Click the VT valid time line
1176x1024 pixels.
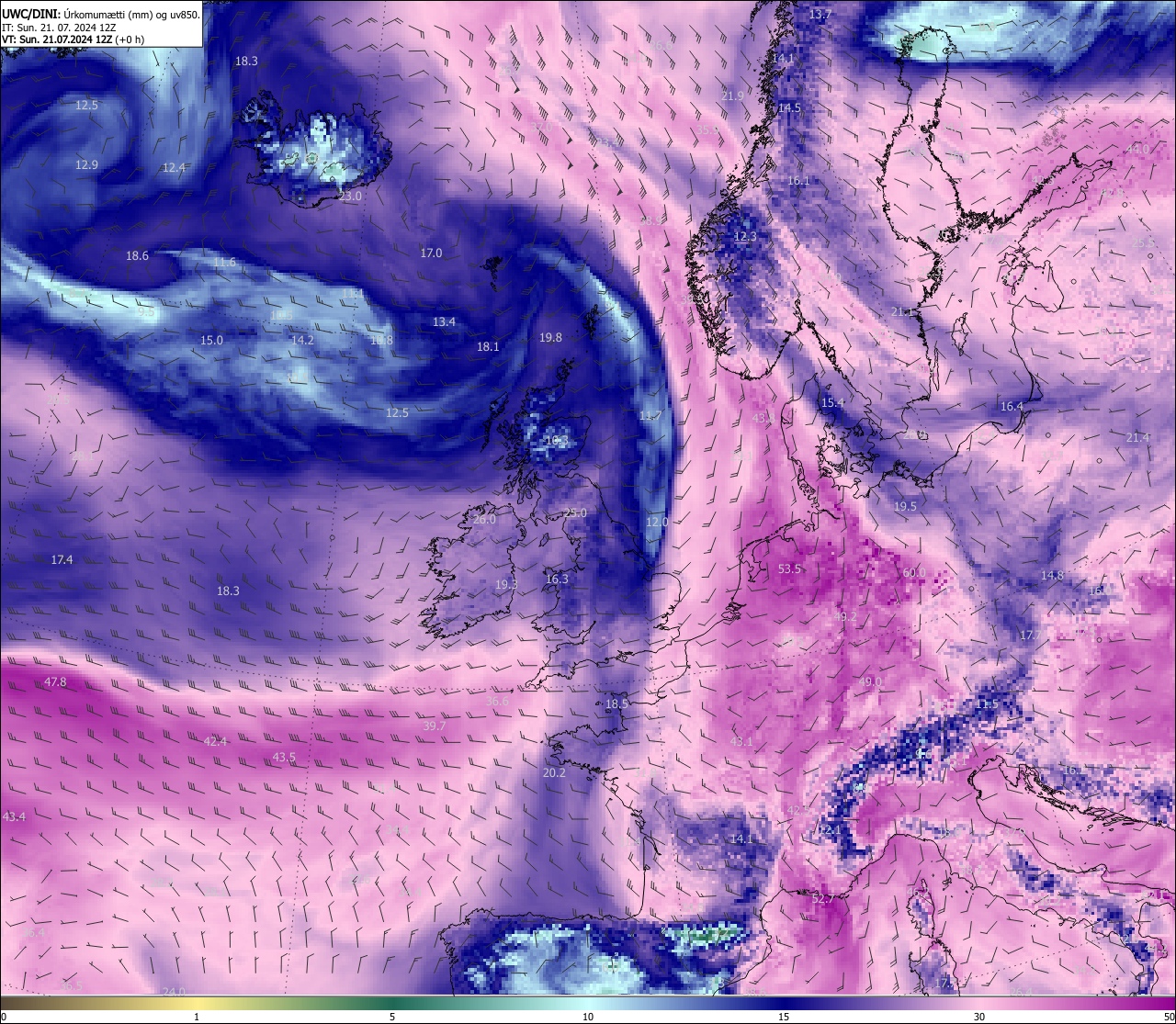[73, 39]
